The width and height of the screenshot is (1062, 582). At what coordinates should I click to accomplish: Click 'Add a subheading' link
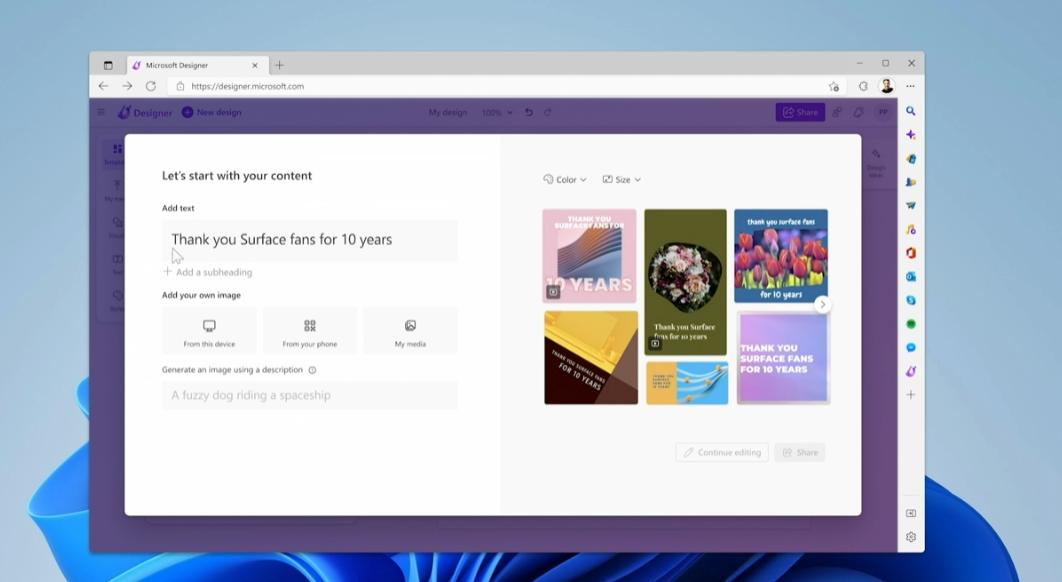click(213, 272)
